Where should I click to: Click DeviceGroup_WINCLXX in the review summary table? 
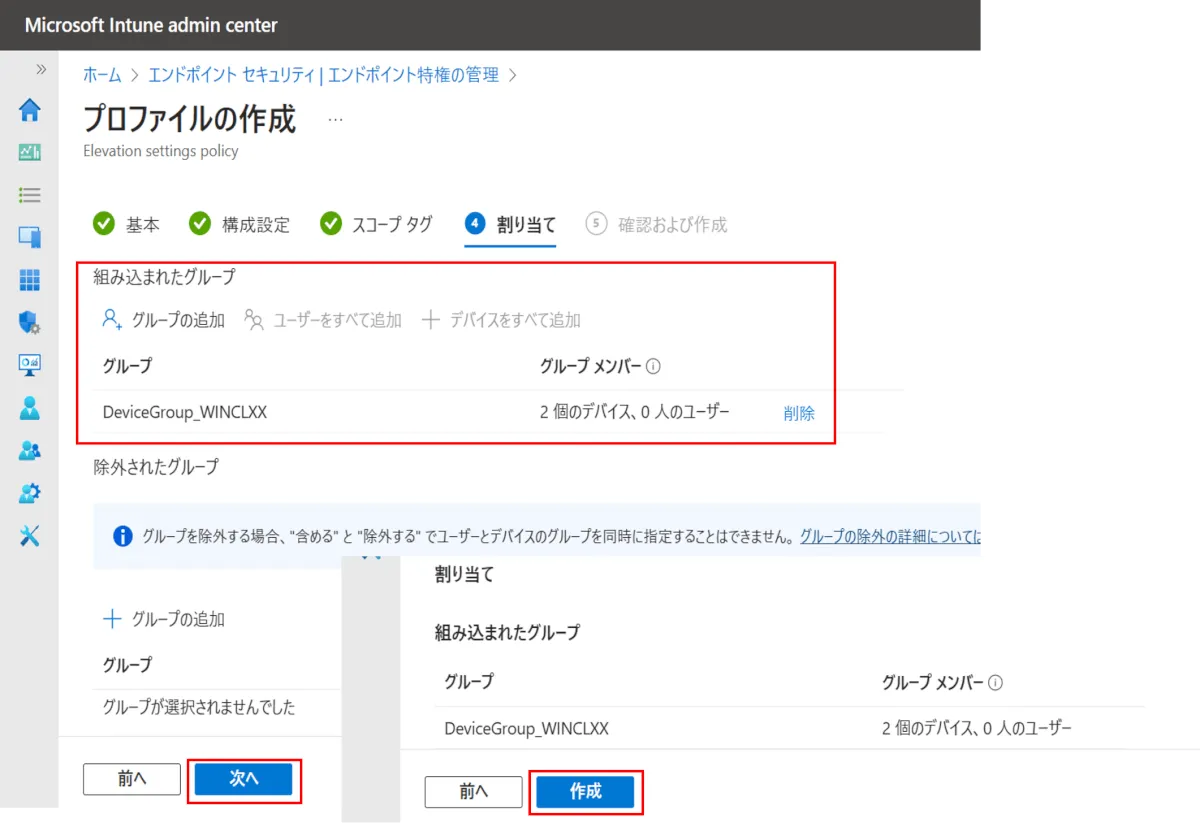[x=527, y=728]
